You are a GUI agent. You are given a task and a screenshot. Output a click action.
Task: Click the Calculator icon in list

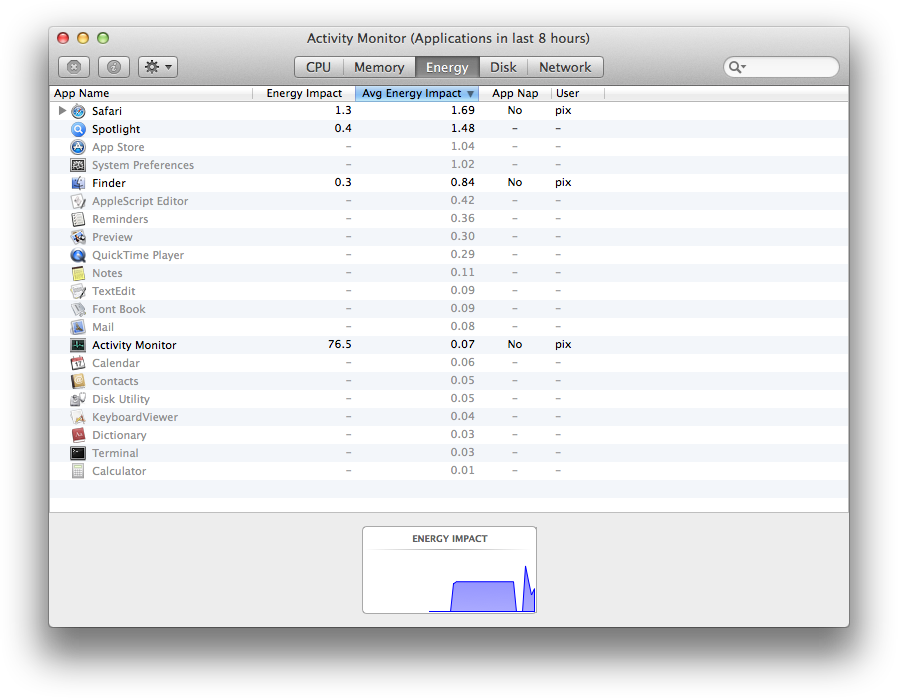point(78,471)
